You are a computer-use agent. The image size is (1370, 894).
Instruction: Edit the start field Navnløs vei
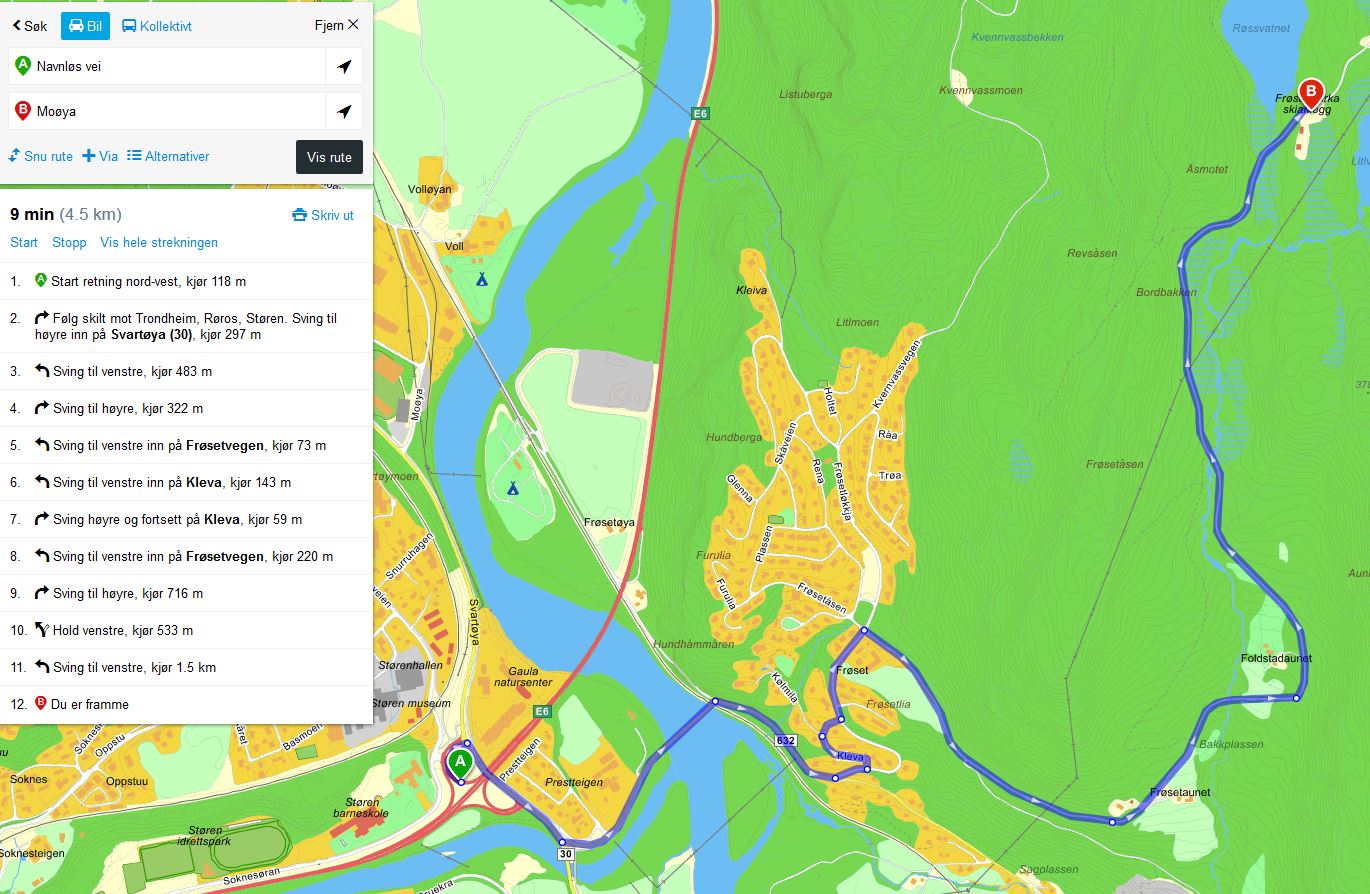[167, 66]
